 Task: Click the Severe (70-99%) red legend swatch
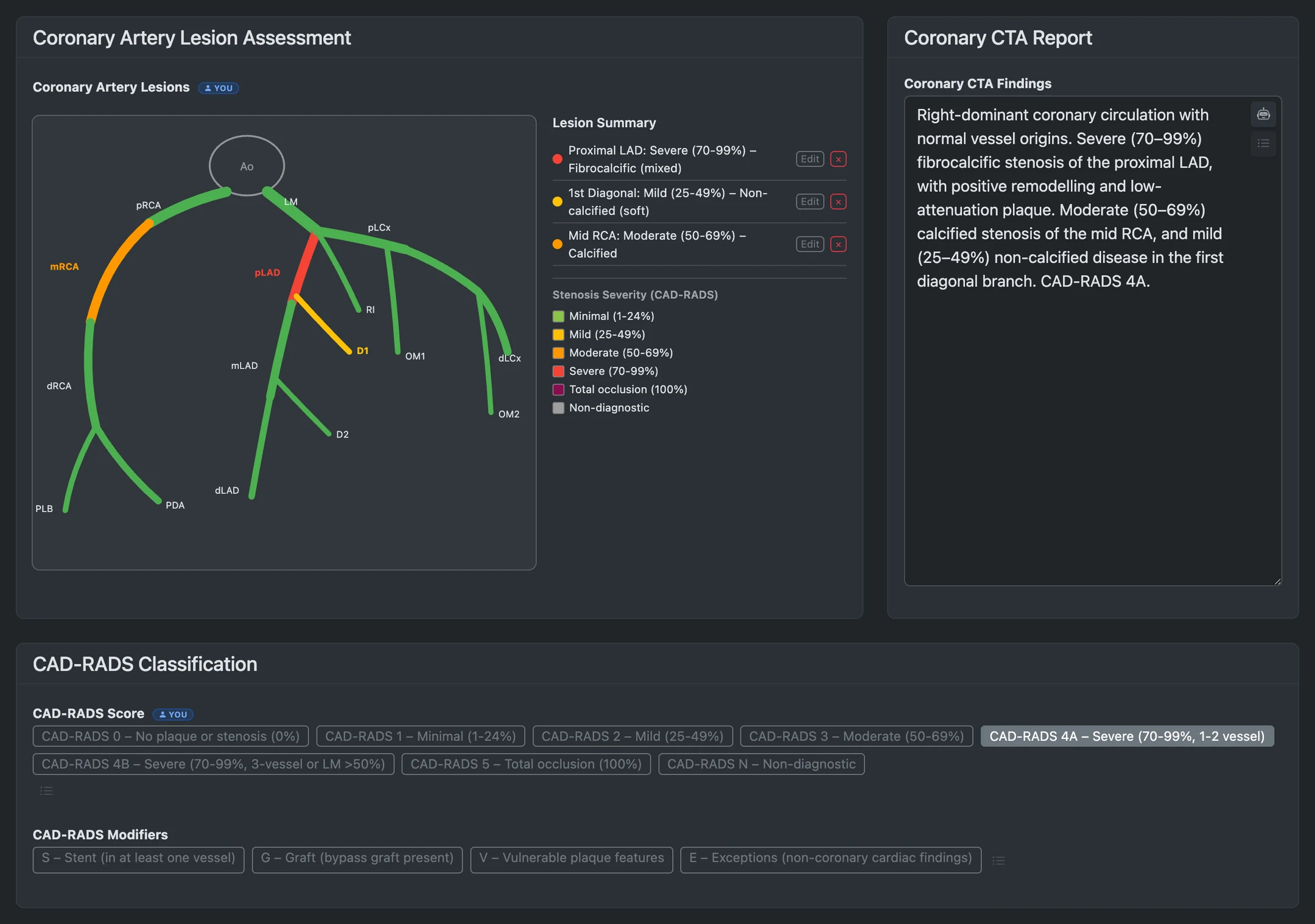tap(558, 371)
